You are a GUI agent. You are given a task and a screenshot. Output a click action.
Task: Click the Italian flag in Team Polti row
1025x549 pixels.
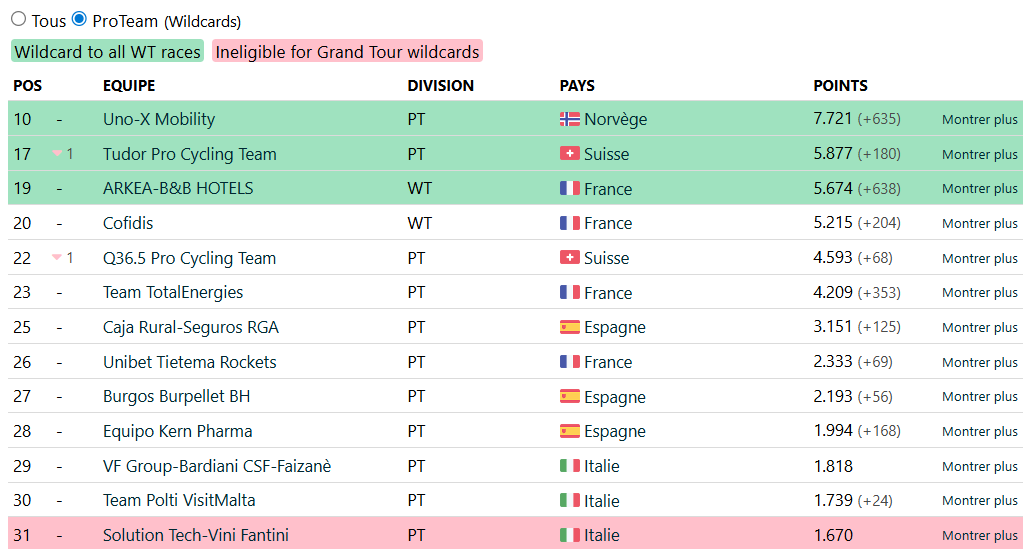(x=570, y=501)
